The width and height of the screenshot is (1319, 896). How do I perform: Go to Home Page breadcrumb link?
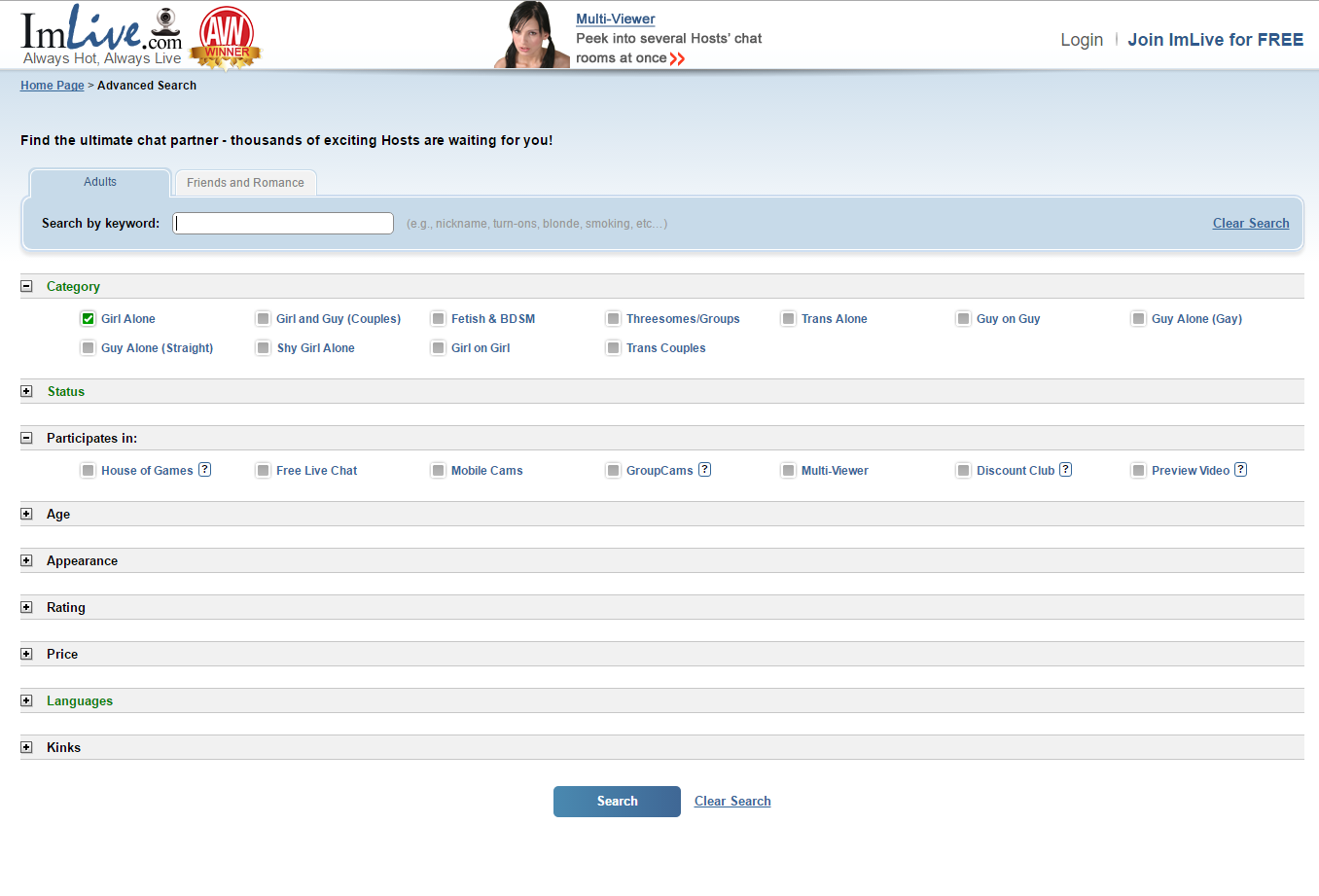tap(53, 86)
